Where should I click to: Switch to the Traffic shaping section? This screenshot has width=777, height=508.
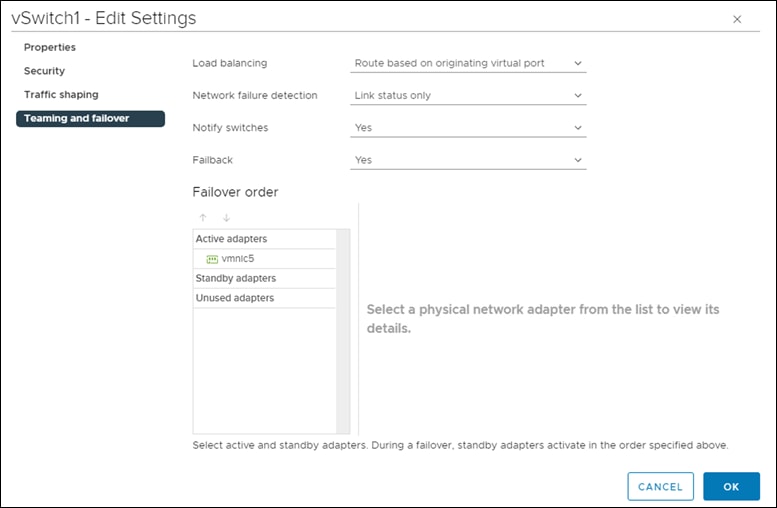[x=61, y=95]
